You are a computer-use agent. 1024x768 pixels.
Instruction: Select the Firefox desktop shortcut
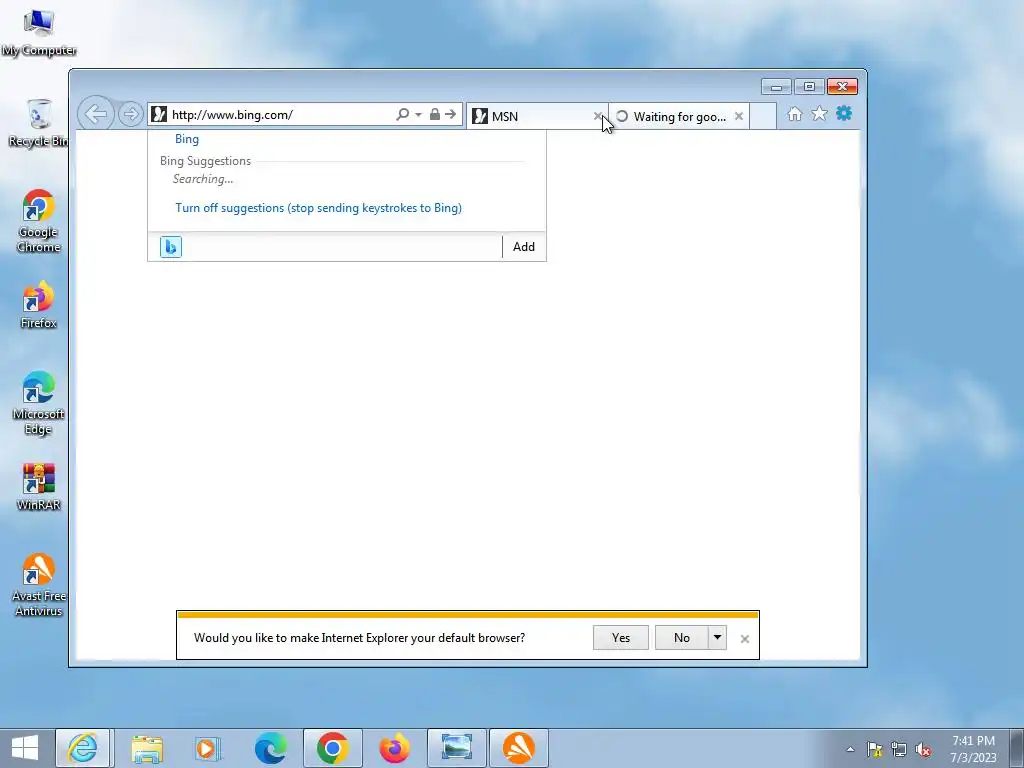[x=39, y=304]
